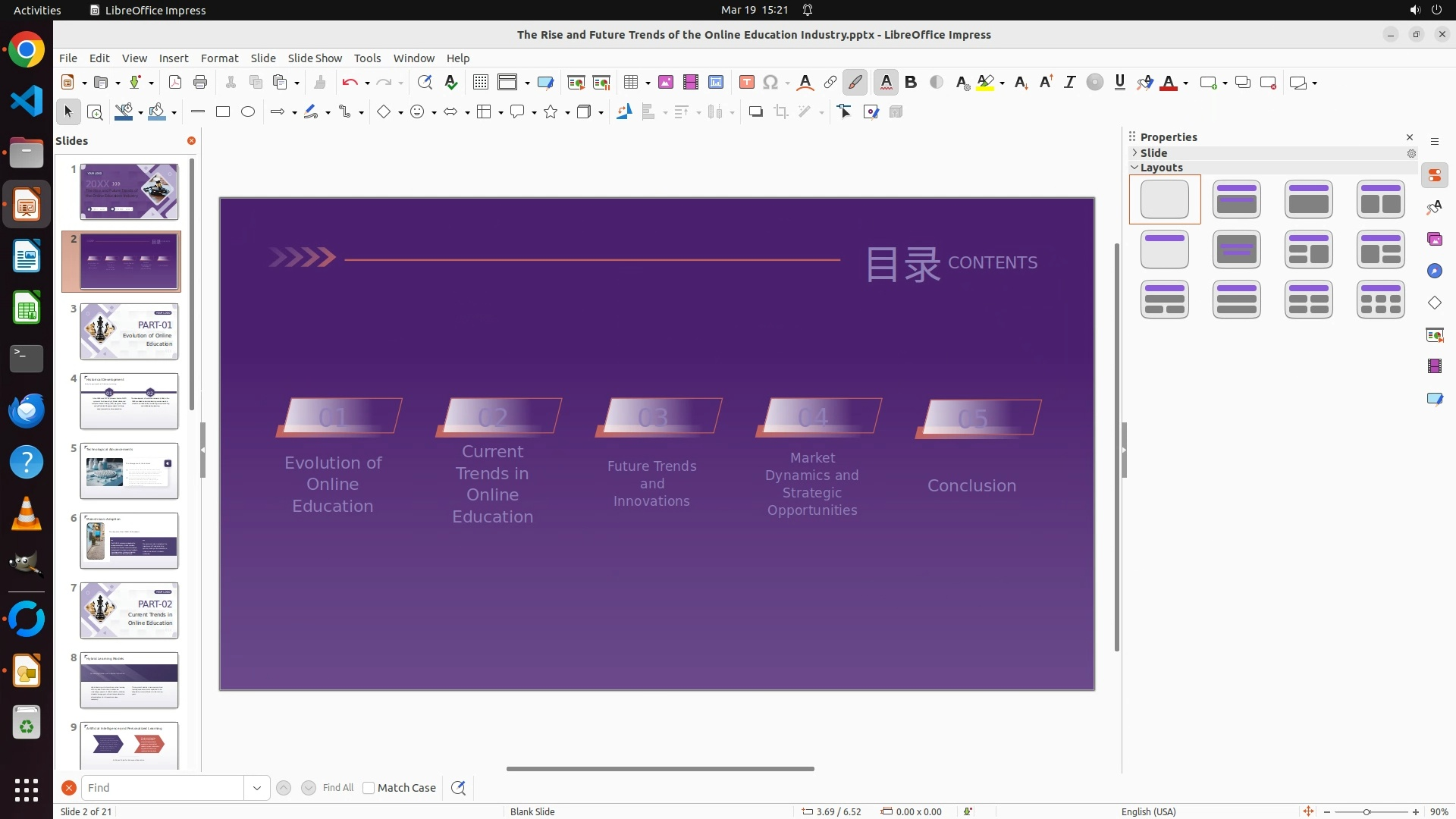Screen dimensions: 1456x819
Task: Toggle Bold text formatting
Action: 911,83
